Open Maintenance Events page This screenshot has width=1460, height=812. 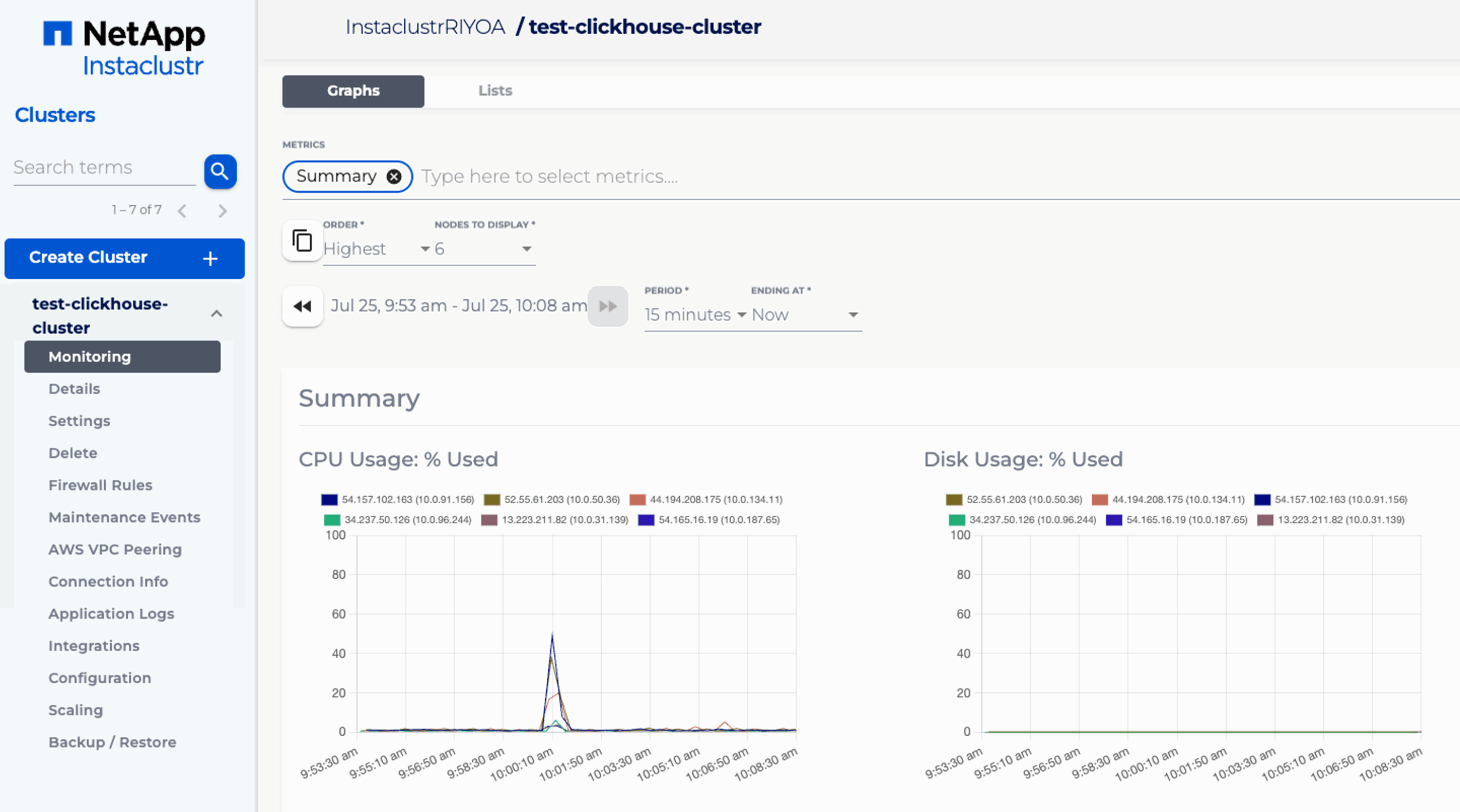[124, 517]
